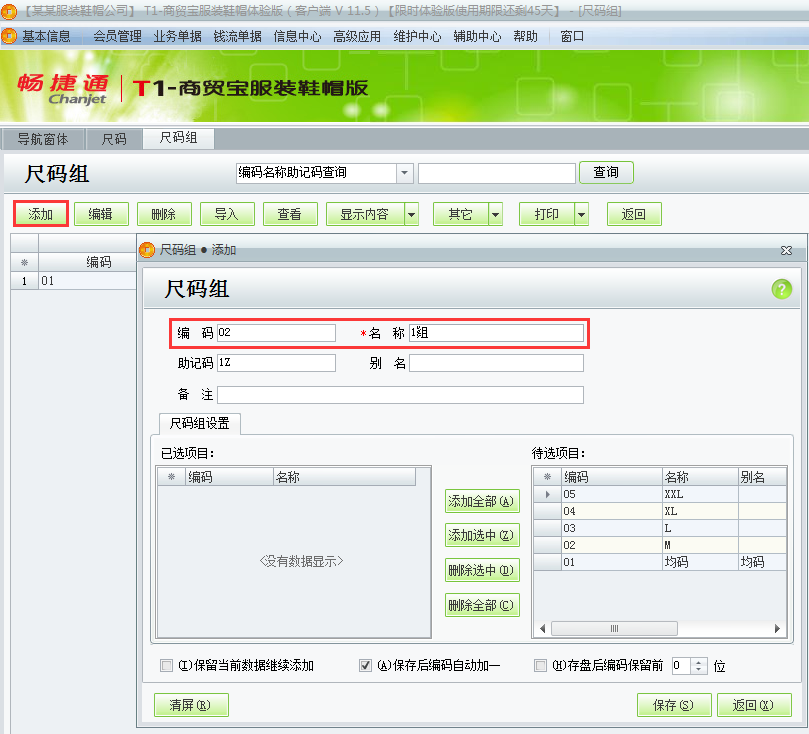Image resolution: width=809 pixels, height=734 pixels.
Task: Expand the 显示内容 dropdown arrow
Action: pyautogui.click(x=411, y=214)
